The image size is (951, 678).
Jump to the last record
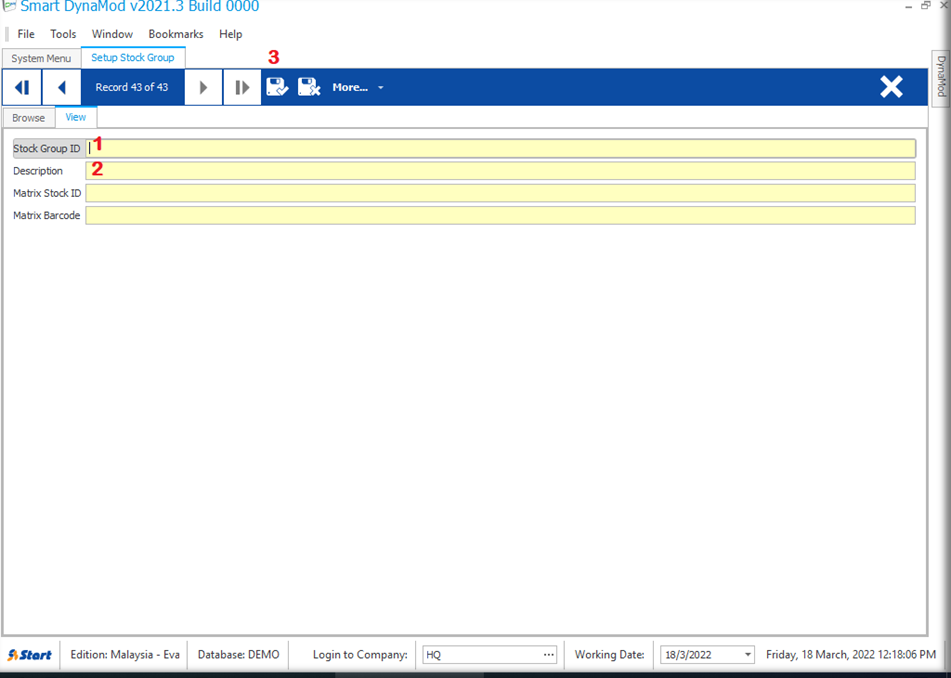(x=242, y=88)
